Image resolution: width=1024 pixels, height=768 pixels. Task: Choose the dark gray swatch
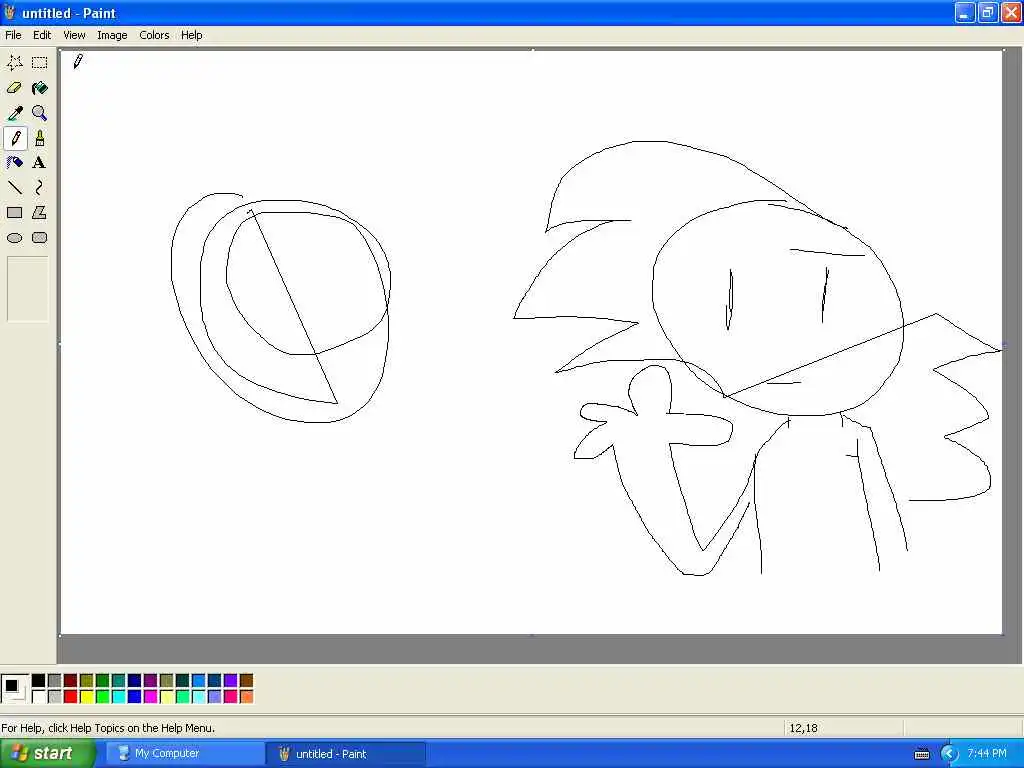(54, 681)
